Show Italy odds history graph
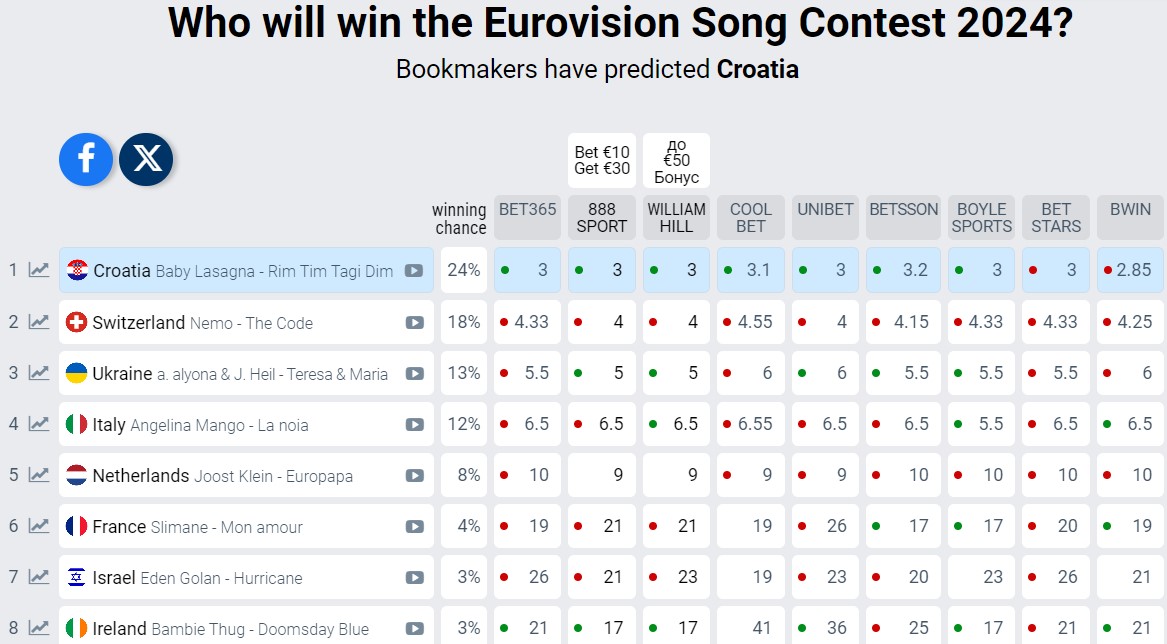Image resolution: width=1167 pixels, height=644 pixels. click(x=39, y=424)
